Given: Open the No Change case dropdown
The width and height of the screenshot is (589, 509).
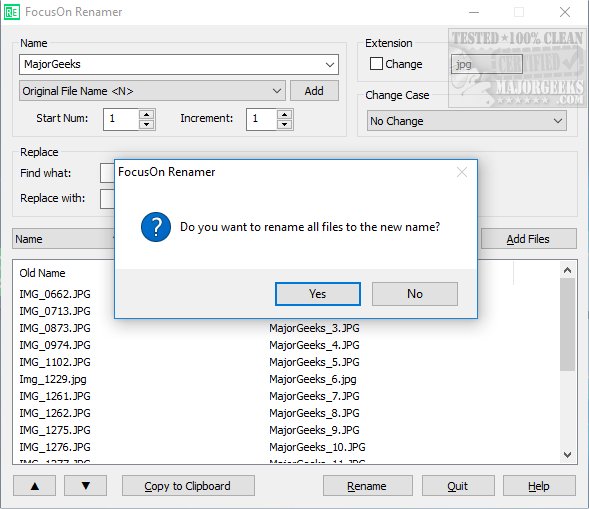Looking at the screenshot, I should point(558,121).
